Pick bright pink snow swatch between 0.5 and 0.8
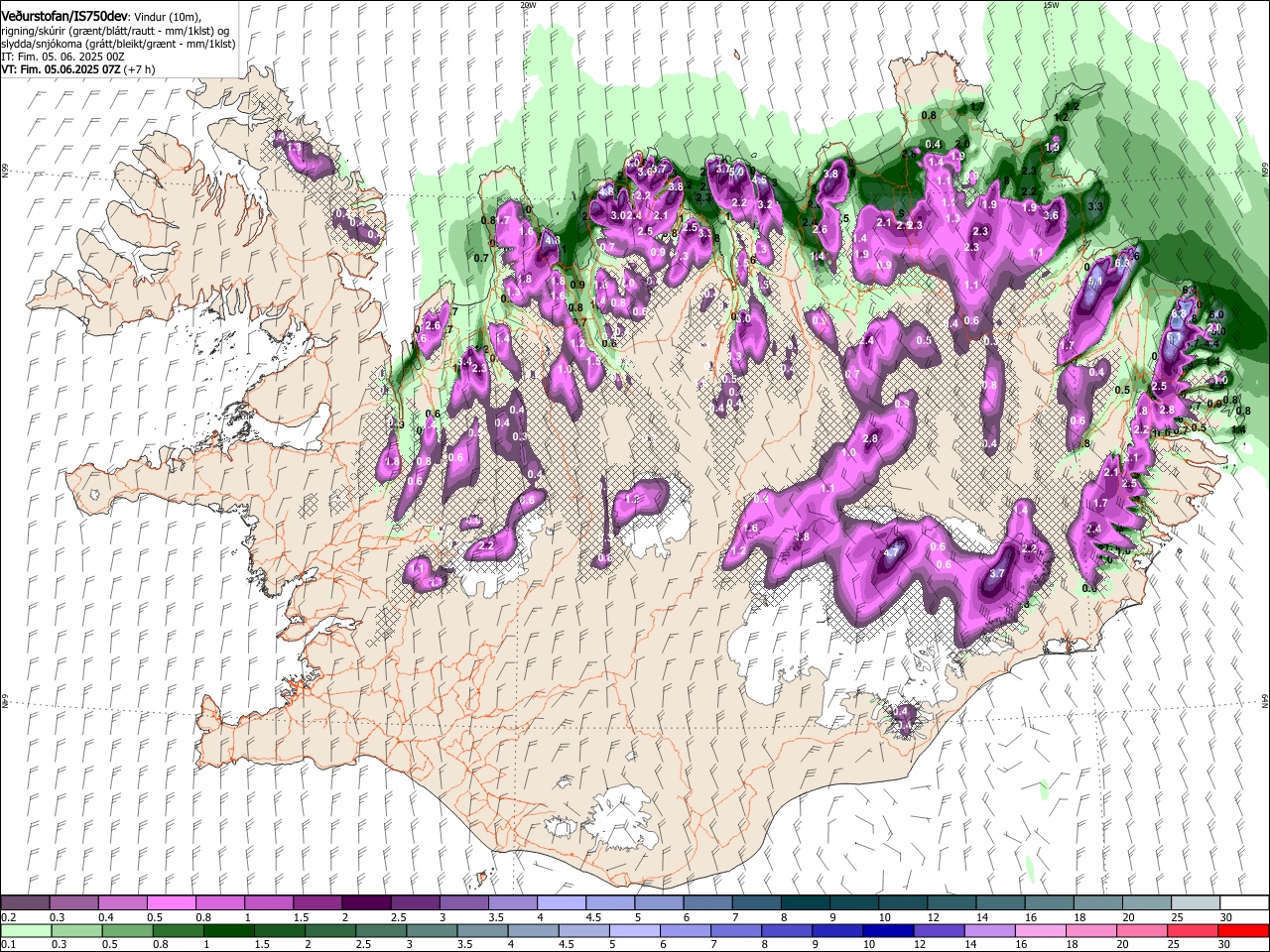 click(x=171, y=902)
